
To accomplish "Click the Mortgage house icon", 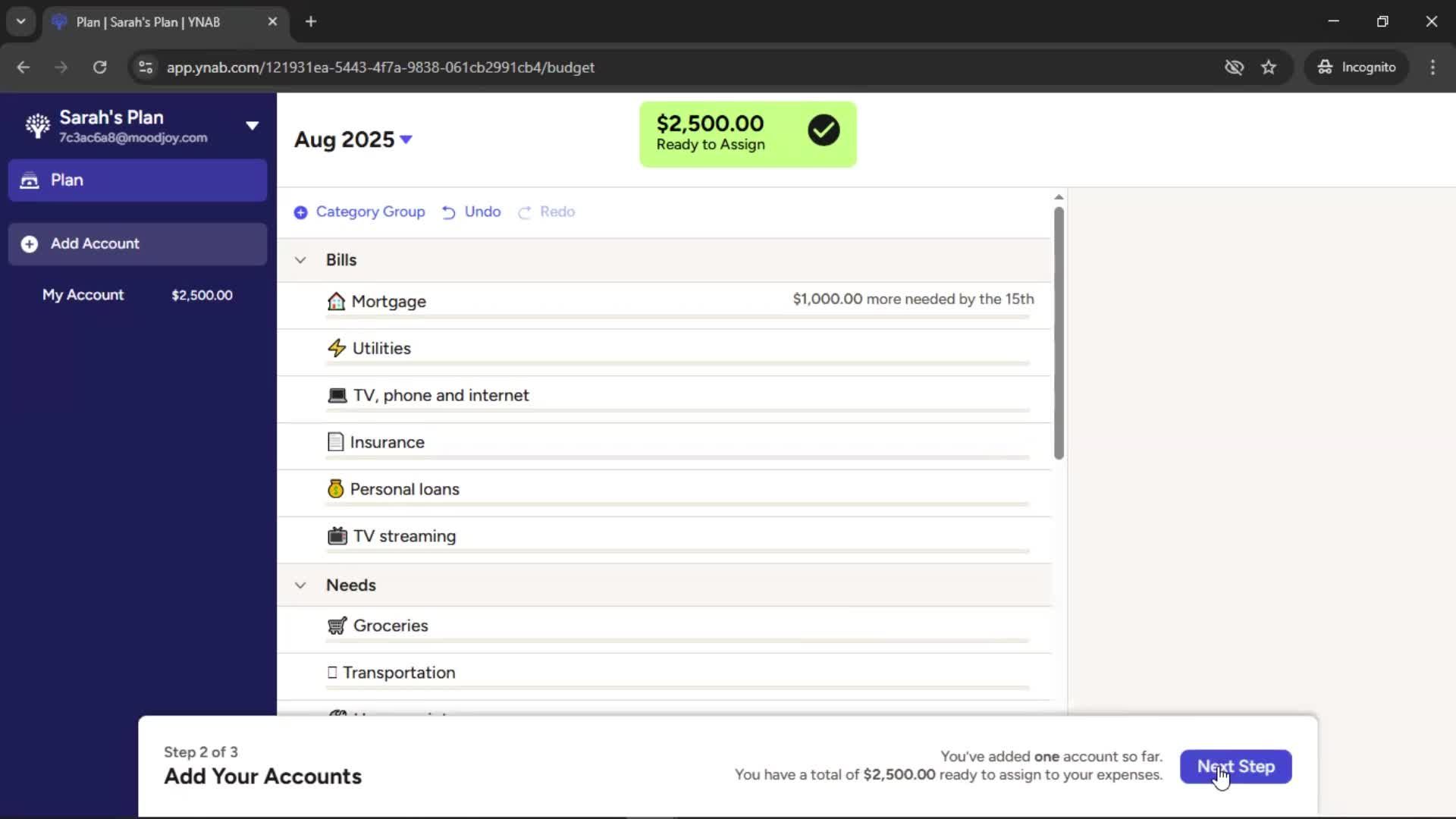I will click(x=336, y=301).
